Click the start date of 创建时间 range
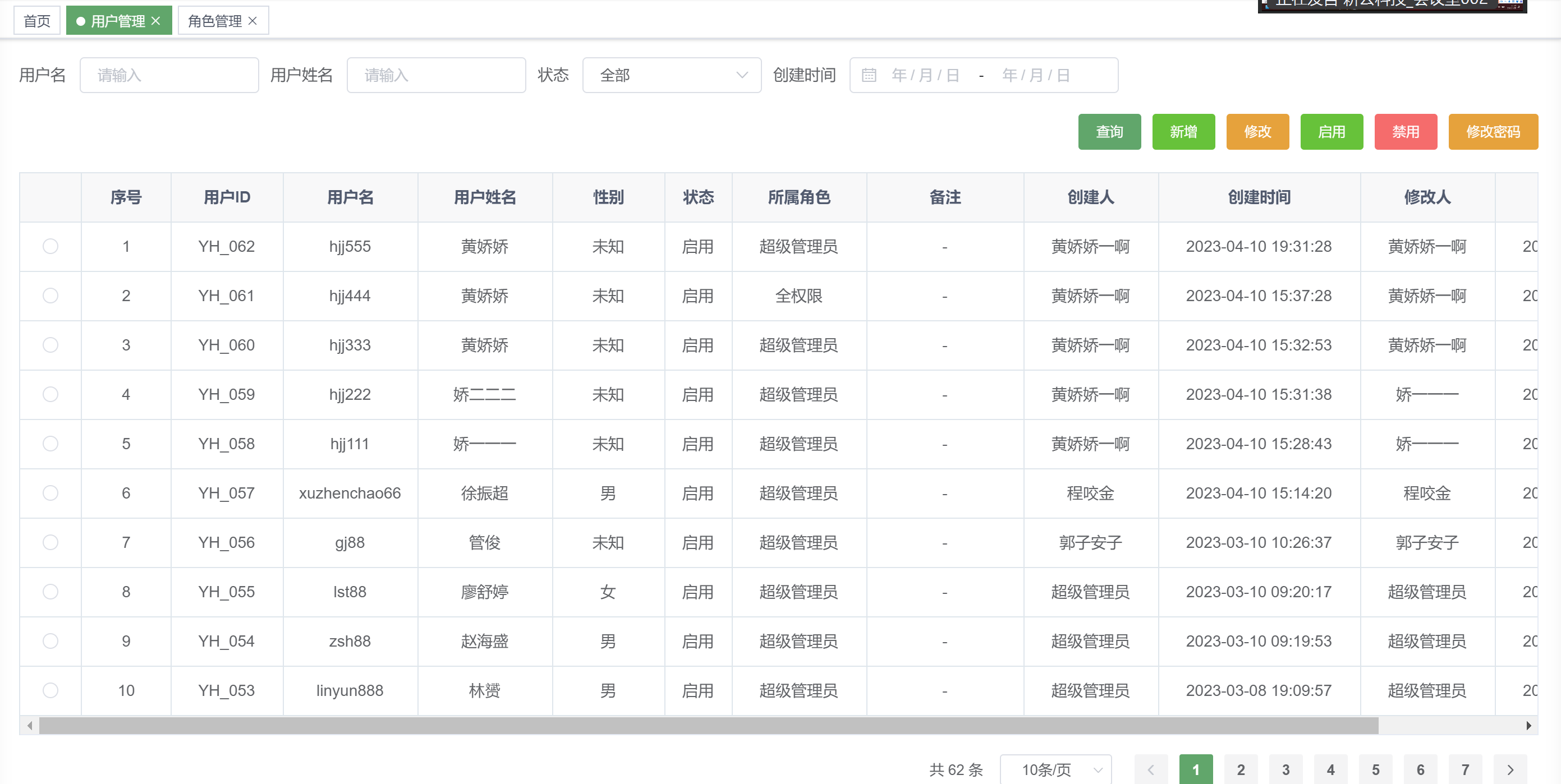 tap(925, 75)
